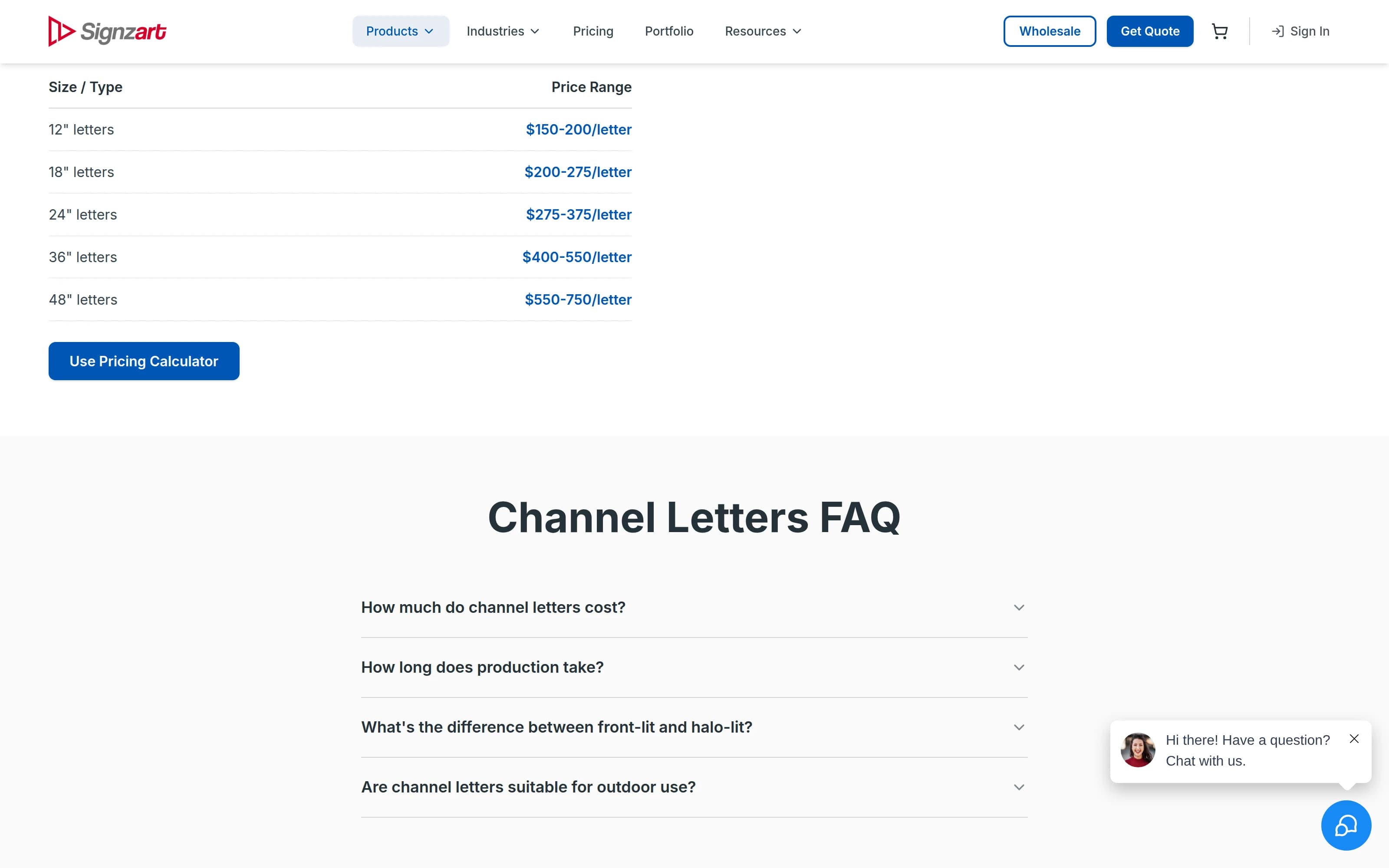This screenshot has height=868, width=1389.
Task: Open the Resources dropdown menu
Action: pos(763,31)
